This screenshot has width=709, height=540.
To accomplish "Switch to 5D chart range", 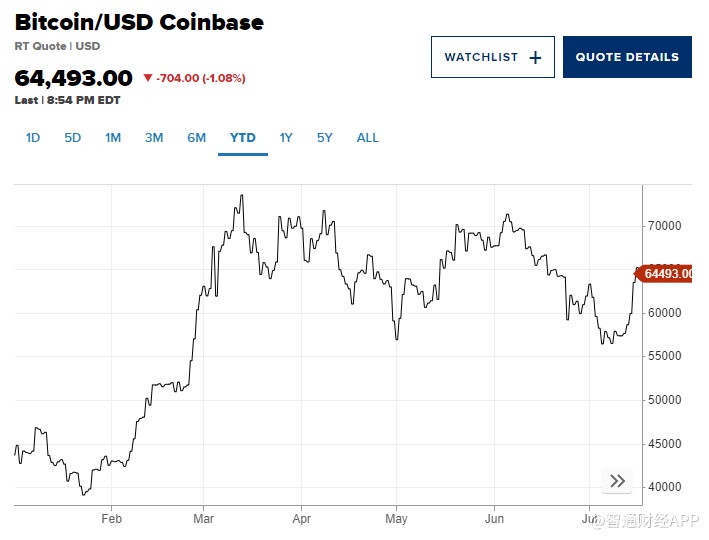I will [x=72, y=138].
